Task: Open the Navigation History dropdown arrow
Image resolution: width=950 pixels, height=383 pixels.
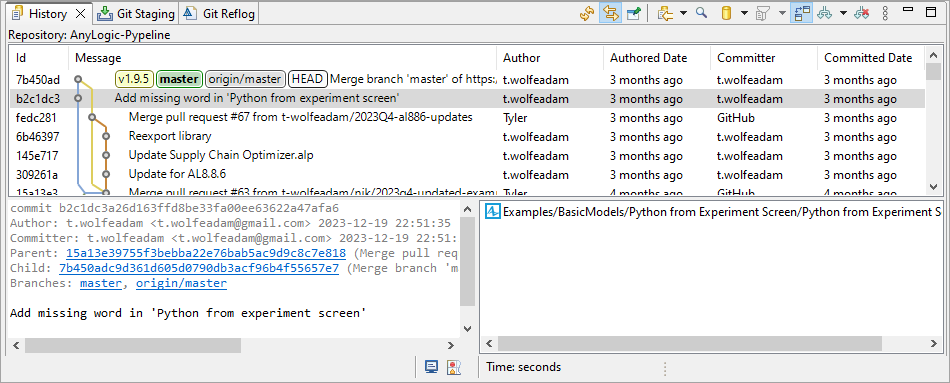Action: coord(683,13)
